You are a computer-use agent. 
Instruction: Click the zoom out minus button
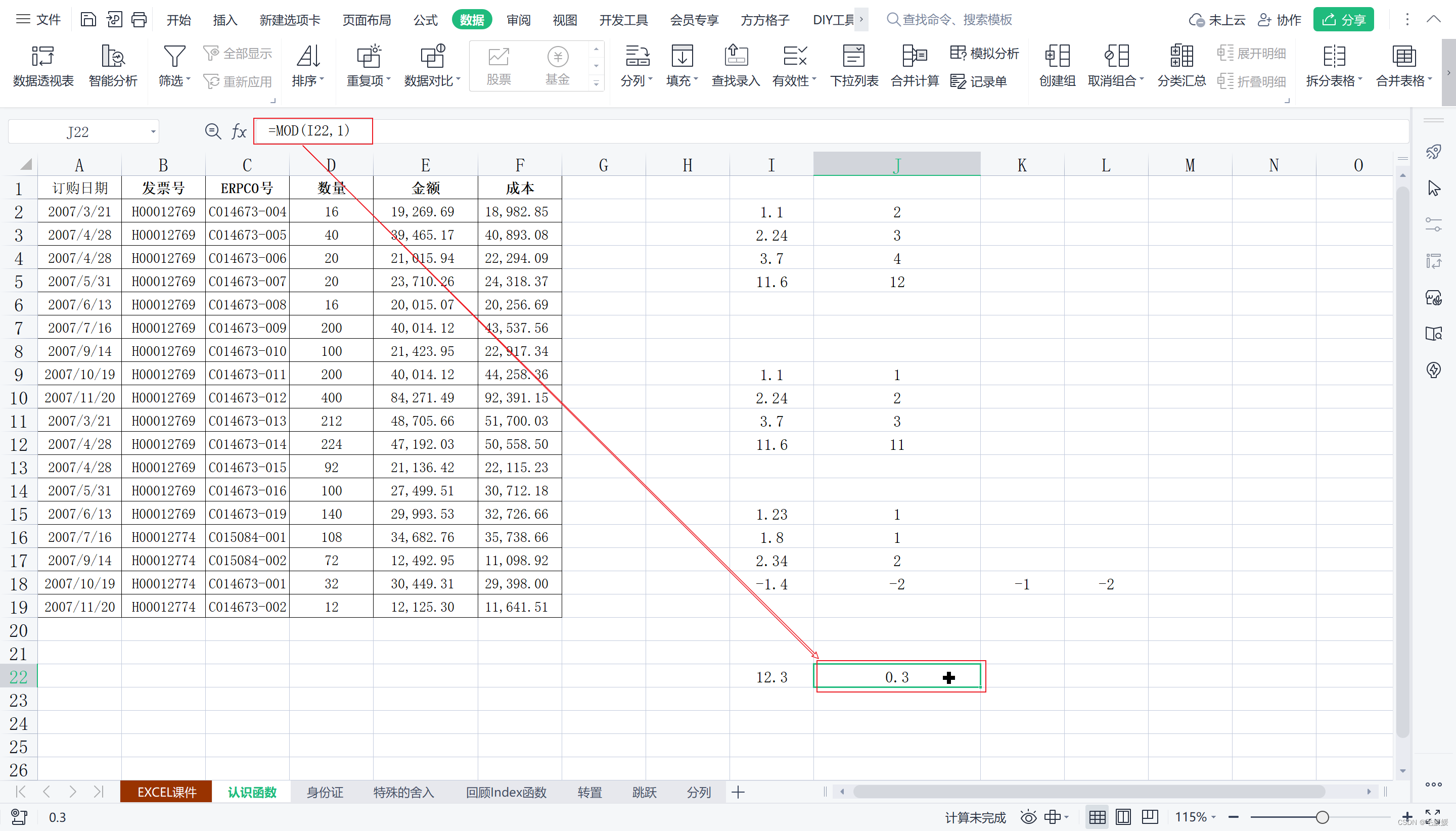1233,817
